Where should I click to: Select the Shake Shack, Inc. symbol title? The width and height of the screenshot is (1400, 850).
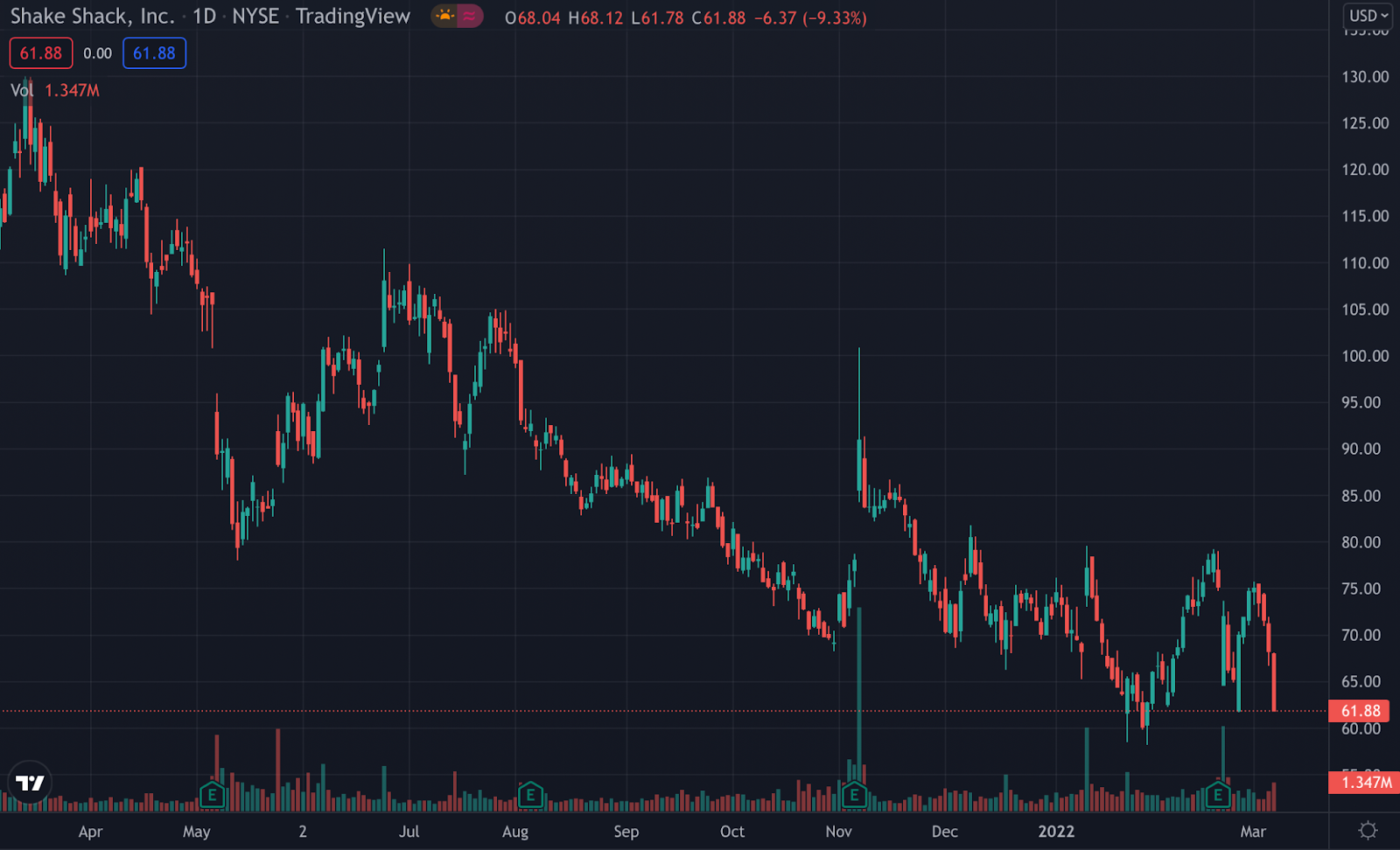(x=92, y=16)
